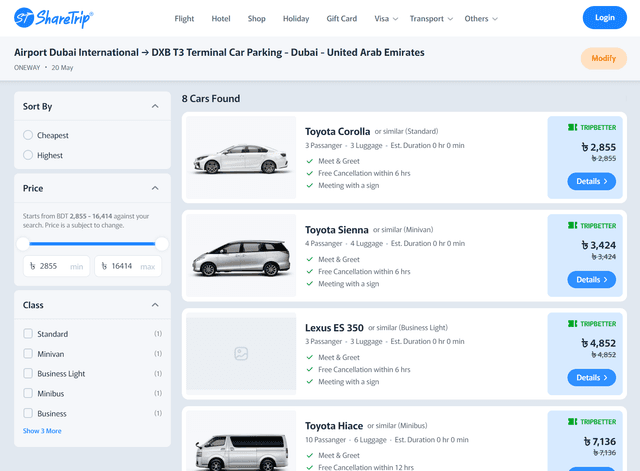Collapse the Sort By panel
This screenshot has width=640, height=471.
[x=155, y=106]
